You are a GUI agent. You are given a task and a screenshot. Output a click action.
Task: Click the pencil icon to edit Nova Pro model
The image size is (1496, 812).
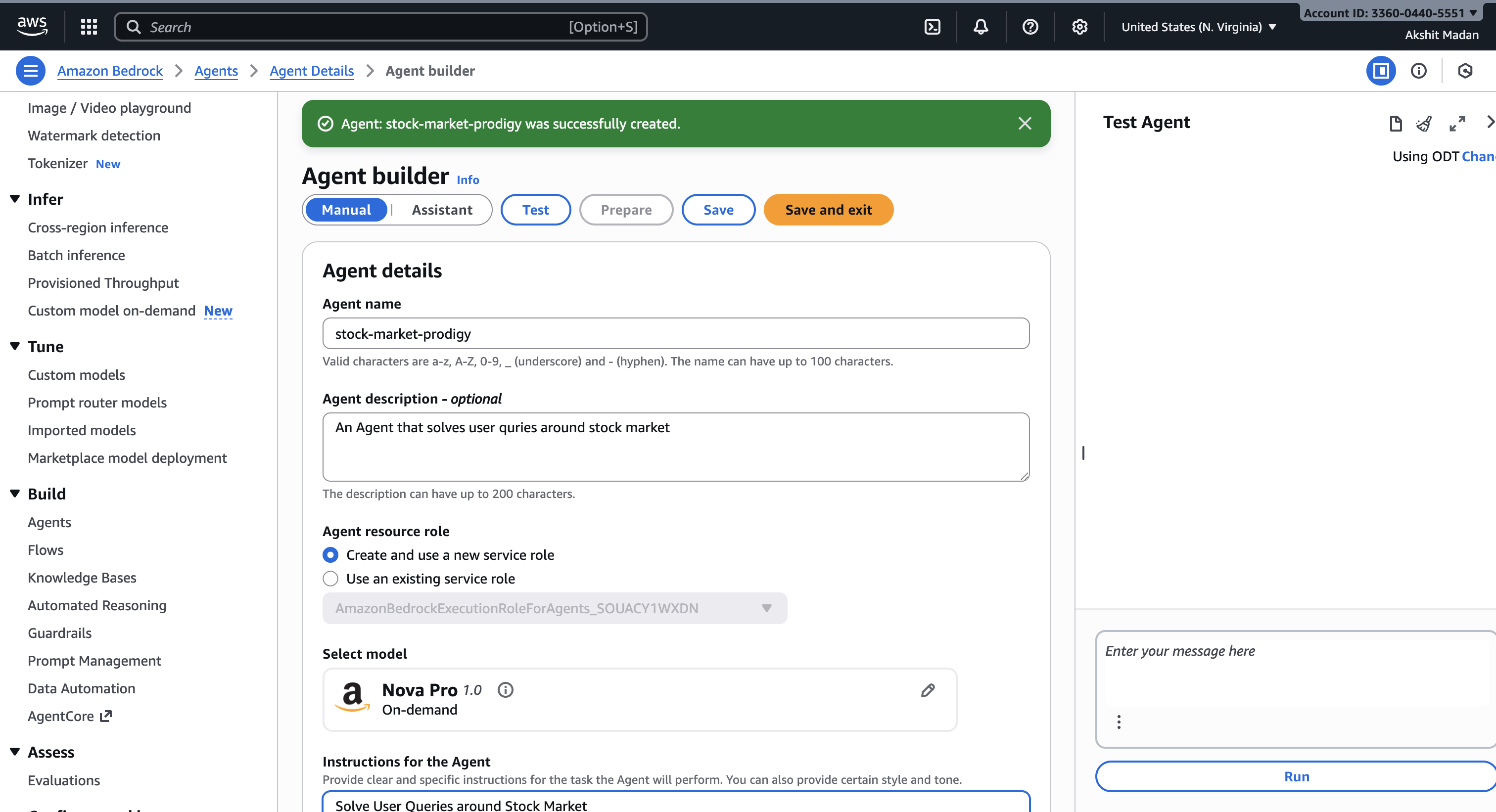[928, 690]
